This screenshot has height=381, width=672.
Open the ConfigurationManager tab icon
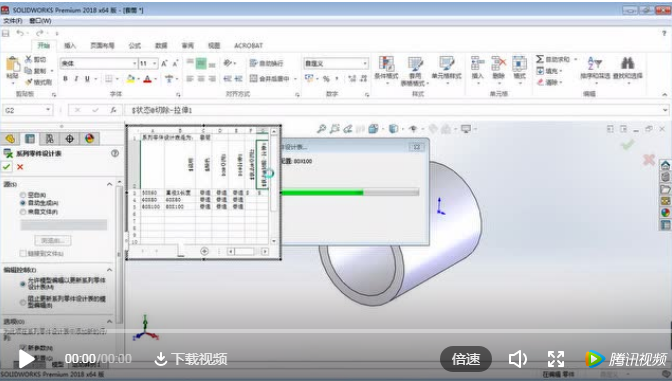click(x=49, y=138)
